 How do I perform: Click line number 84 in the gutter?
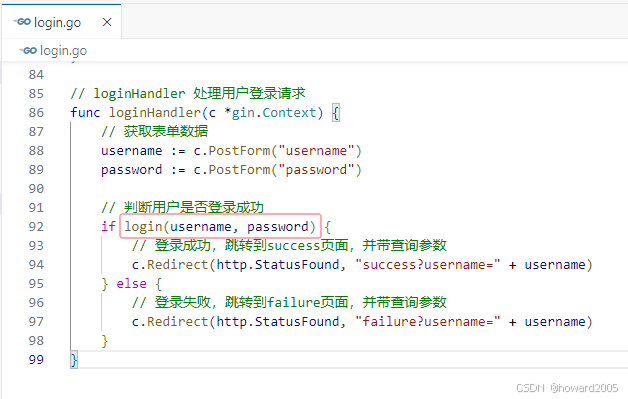36,75
